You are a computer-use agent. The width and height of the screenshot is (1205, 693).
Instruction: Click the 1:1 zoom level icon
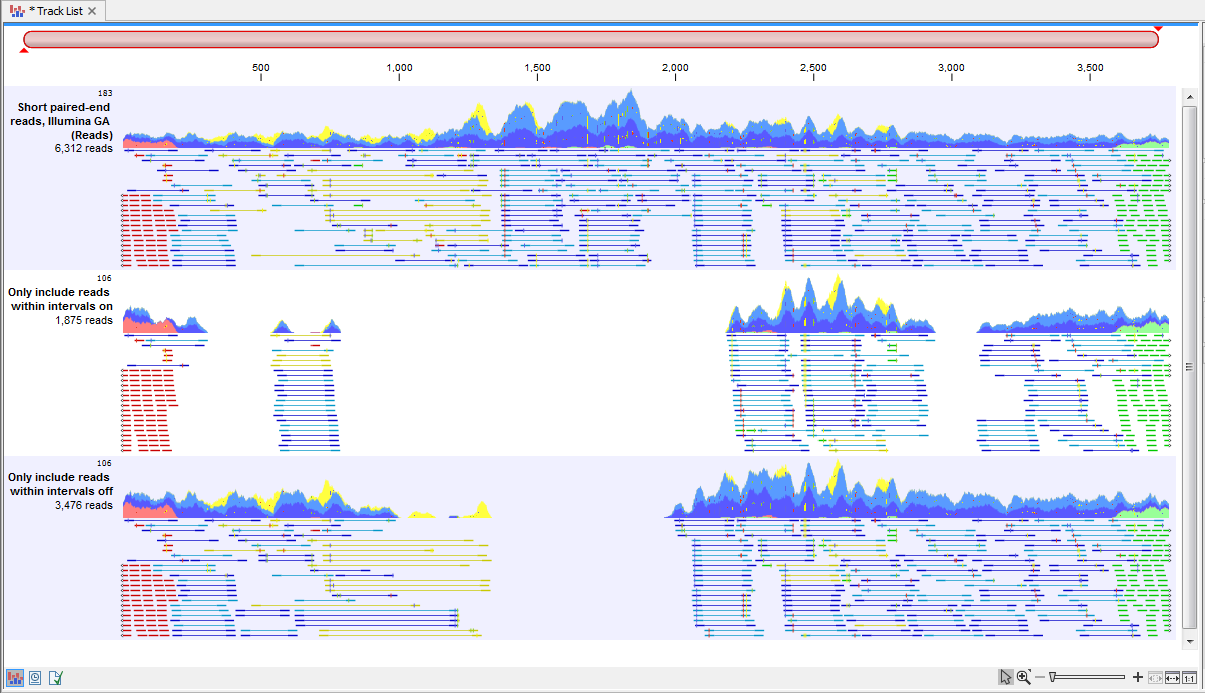pyautogui.click(x=1189, y=677)
